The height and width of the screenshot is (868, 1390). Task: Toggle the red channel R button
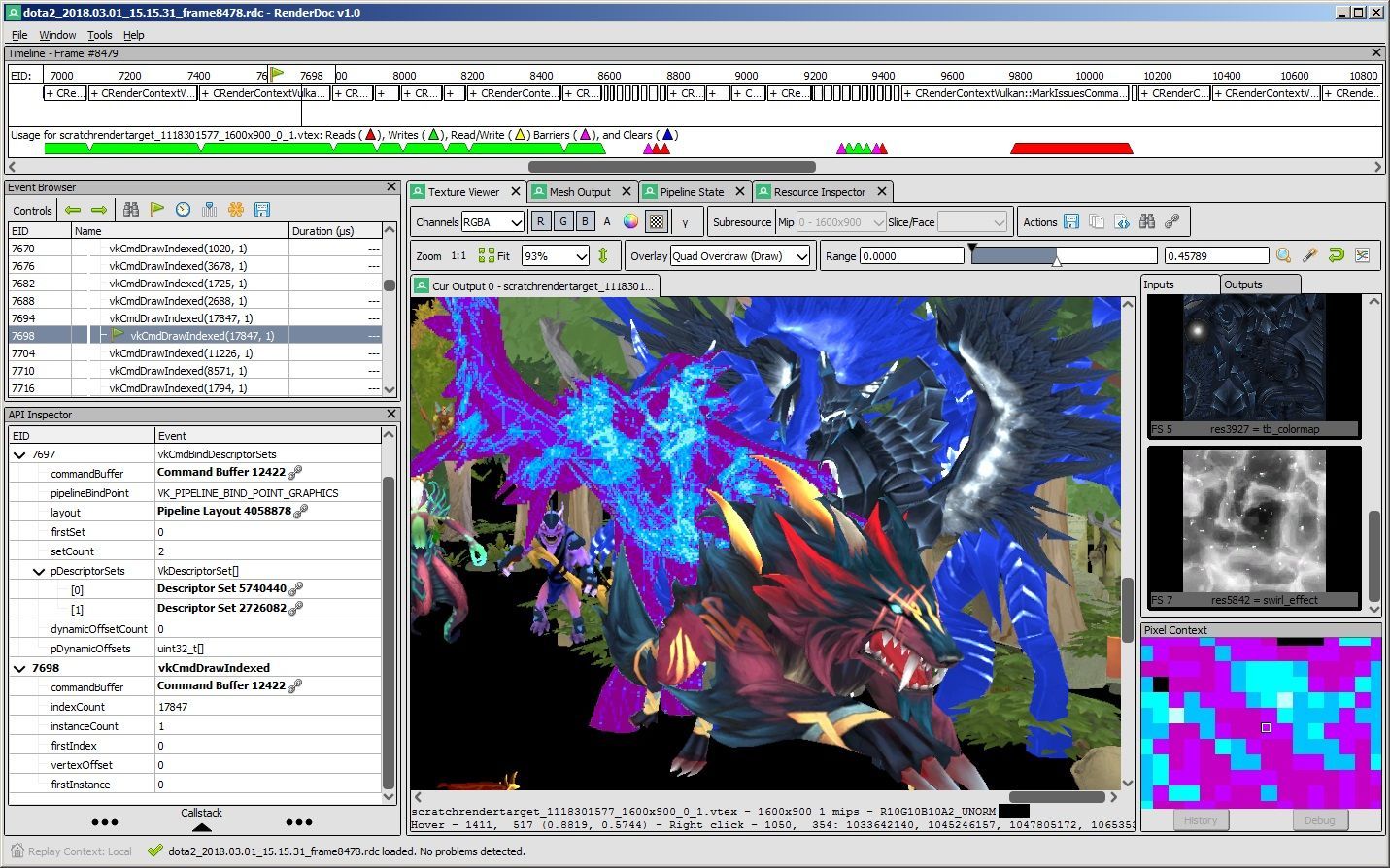click(x=541, y=221)
